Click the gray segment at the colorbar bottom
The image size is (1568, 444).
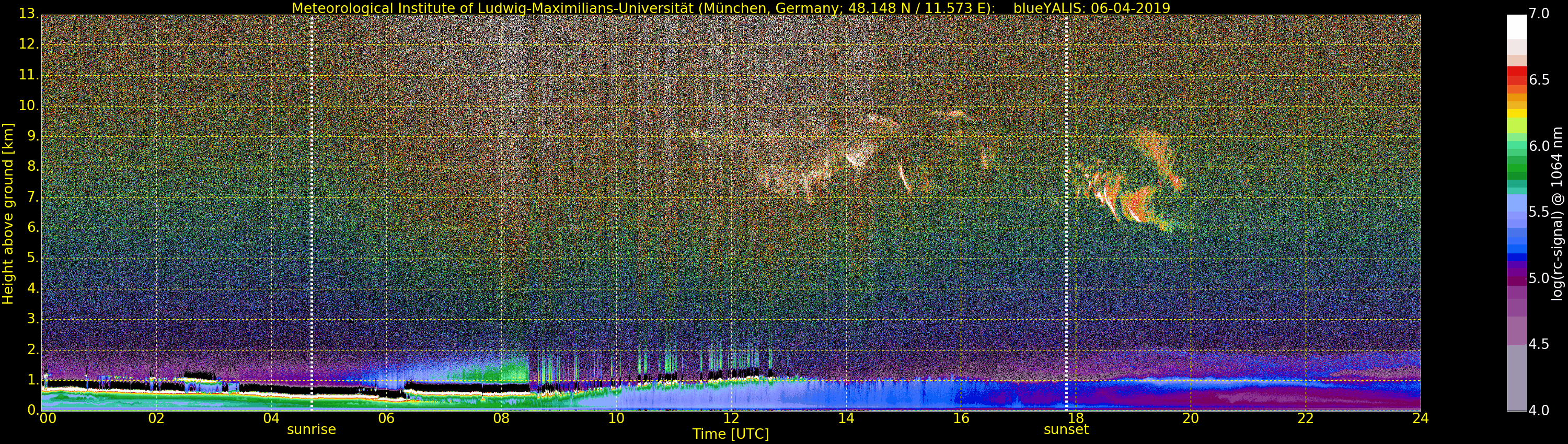tap(1517, 378)
